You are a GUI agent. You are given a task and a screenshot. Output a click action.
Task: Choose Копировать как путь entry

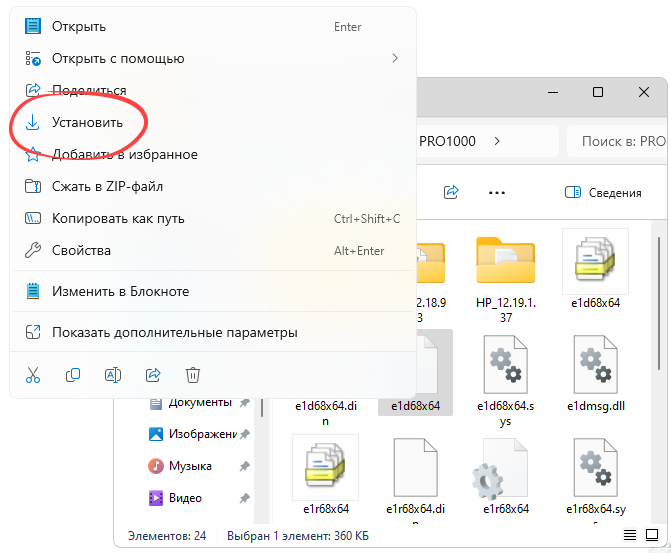tap(213, 218)
